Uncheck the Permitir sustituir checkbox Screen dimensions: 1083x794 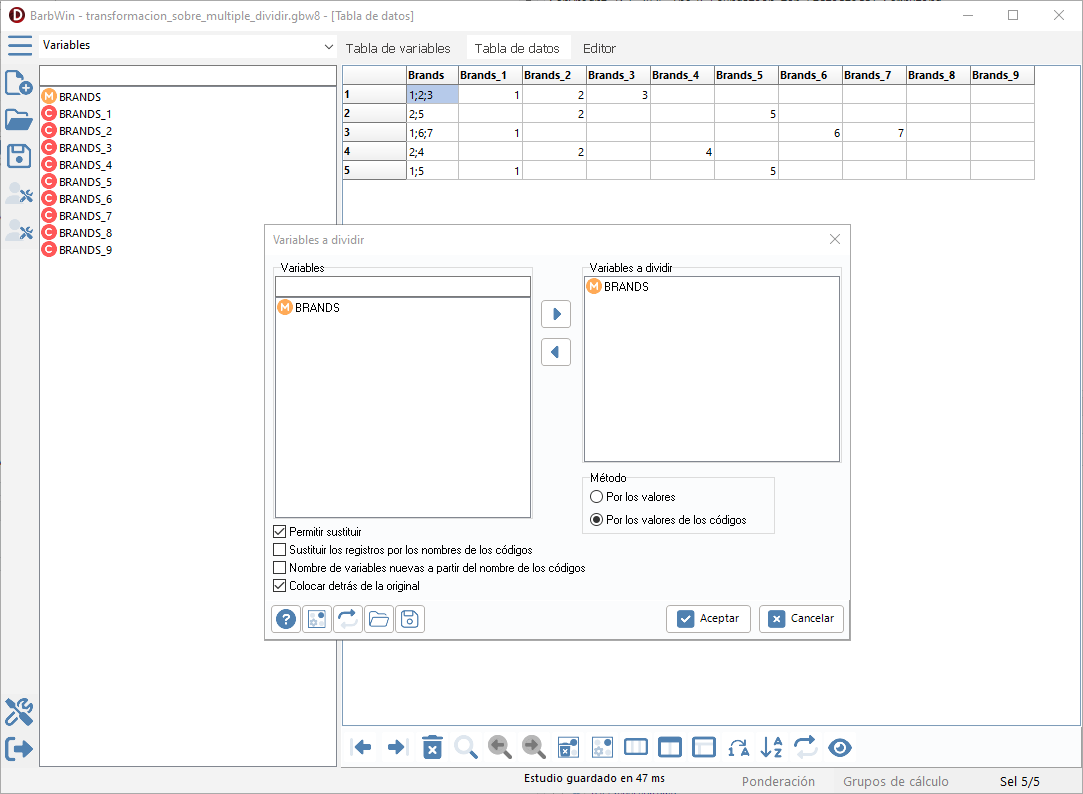pos(280,532)
